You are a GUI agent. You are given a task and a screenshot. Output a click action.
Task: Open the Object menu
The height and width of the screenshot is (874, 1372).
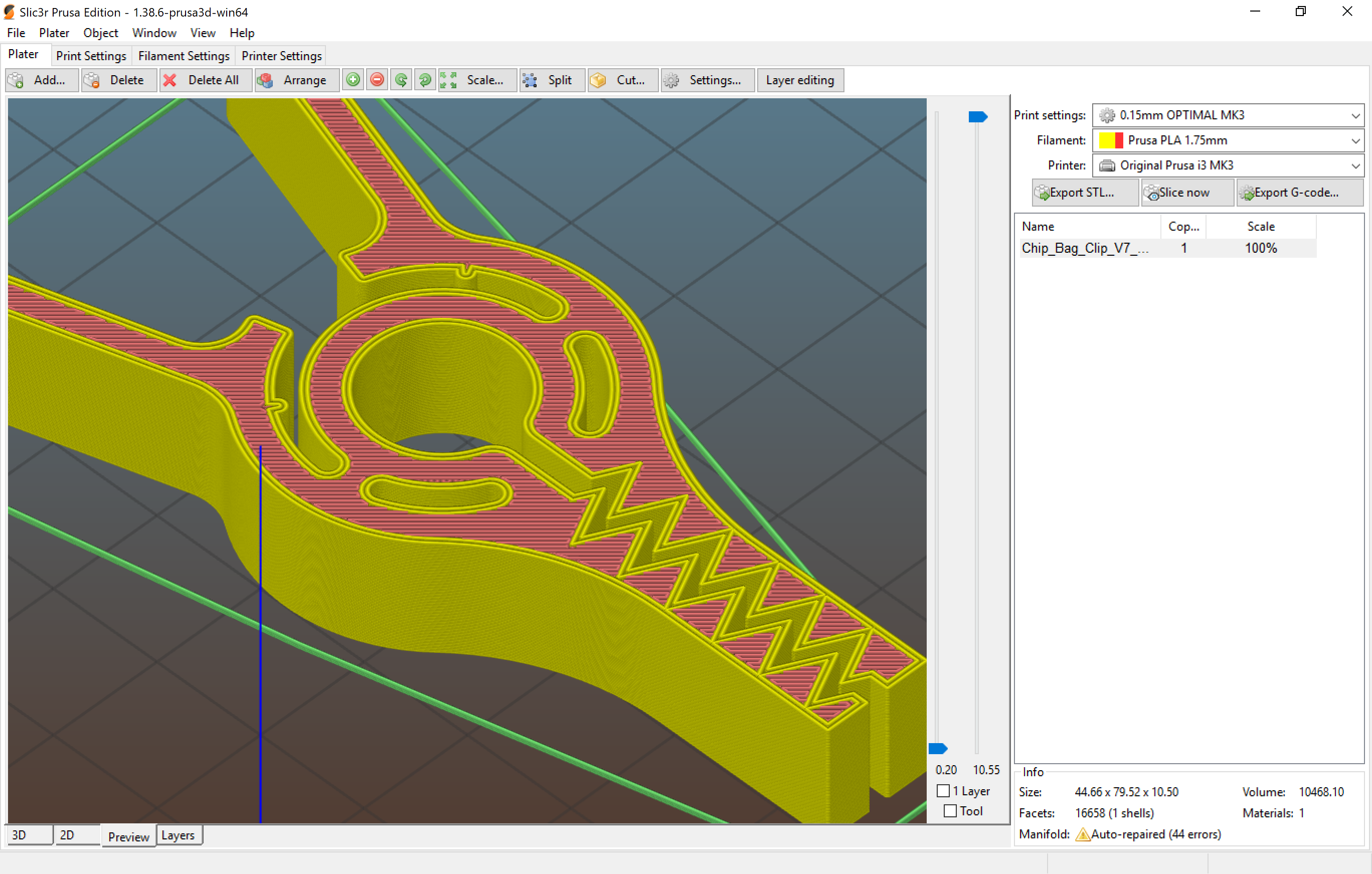tap(100, 33)
